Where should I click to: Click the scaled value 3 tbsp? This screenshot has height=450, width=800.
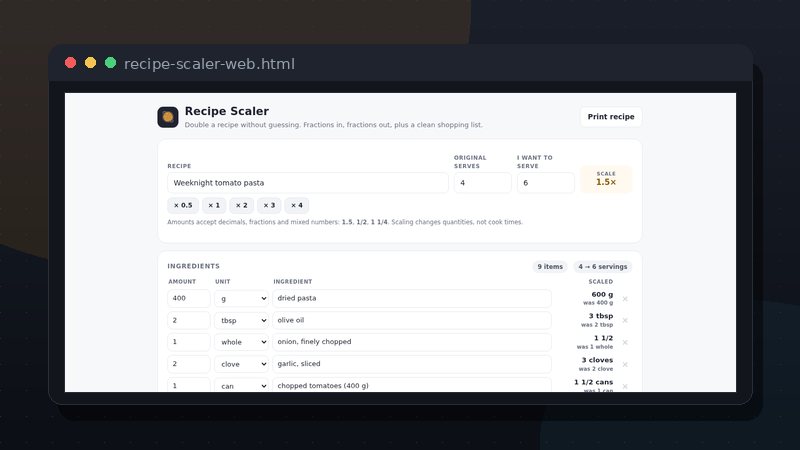pyautogui.click(x=601, y=316)
